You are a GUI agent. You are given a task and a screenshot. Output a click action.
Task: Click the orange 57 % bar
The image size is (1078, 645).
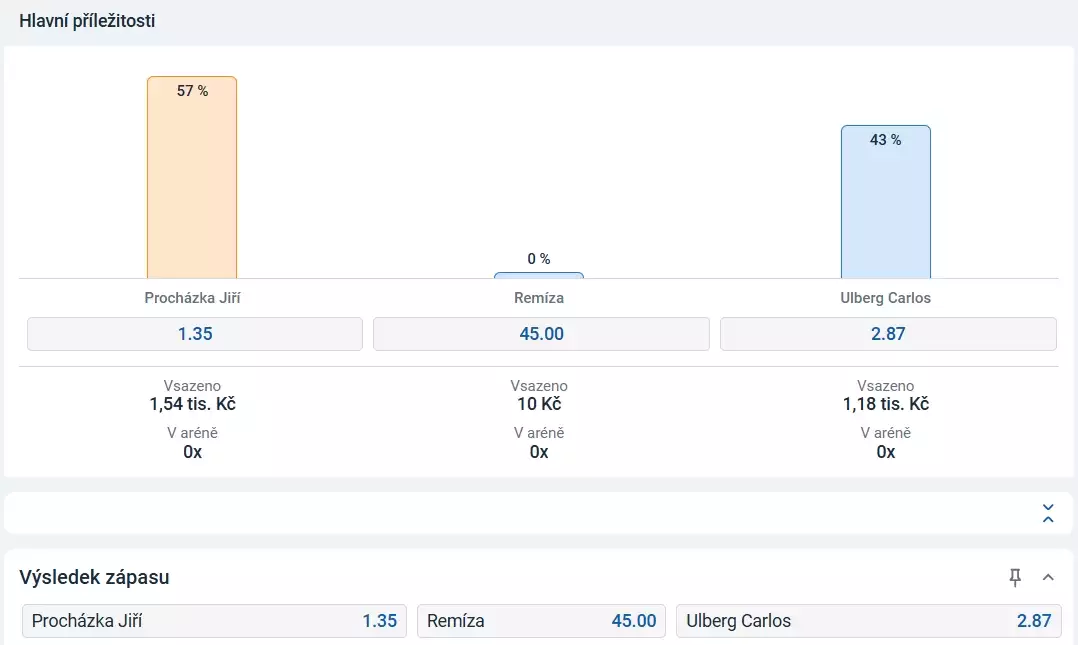192,178
